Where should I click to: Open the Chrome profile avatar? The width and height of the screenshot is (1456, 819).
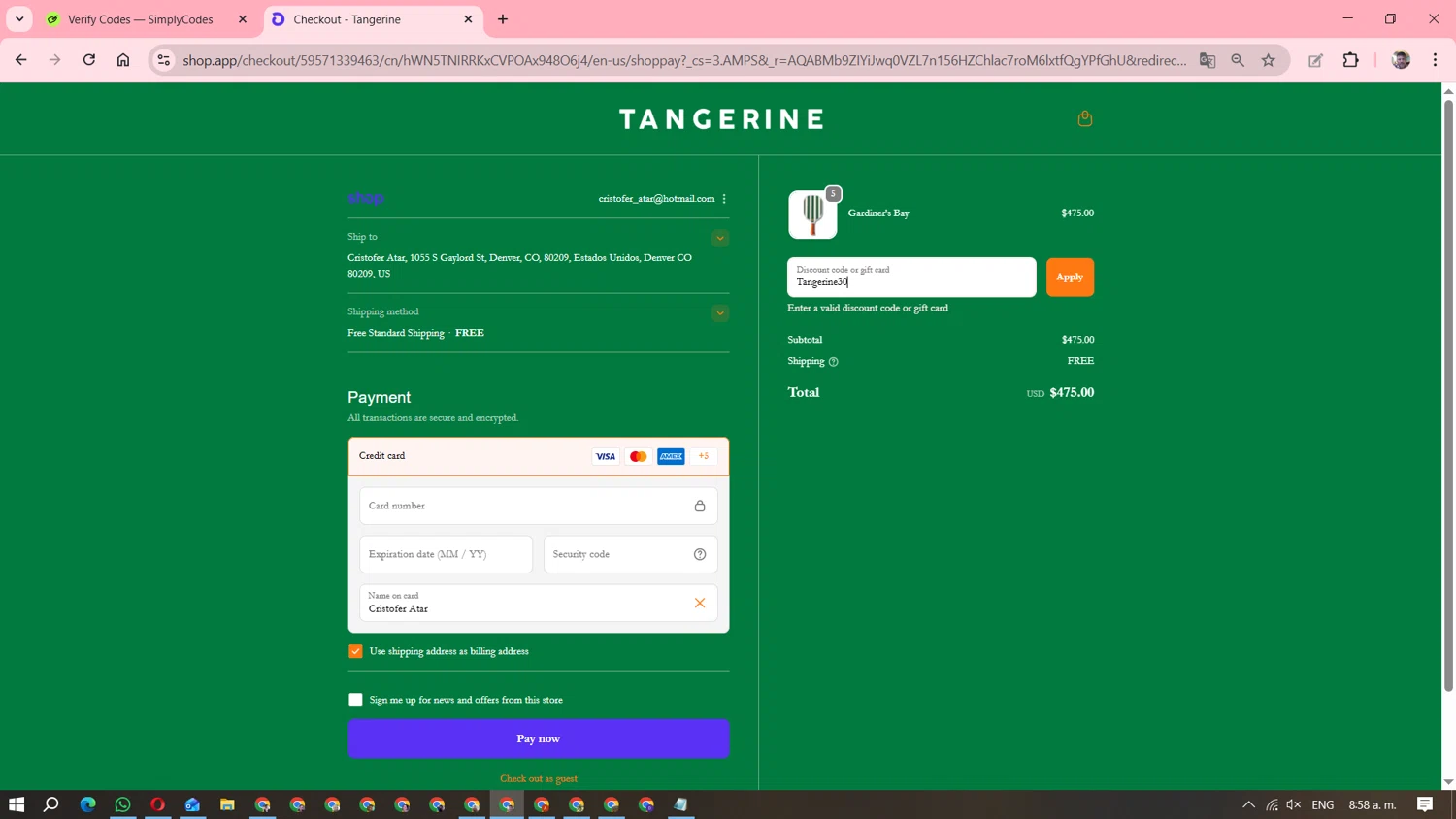click(1401, 60)
